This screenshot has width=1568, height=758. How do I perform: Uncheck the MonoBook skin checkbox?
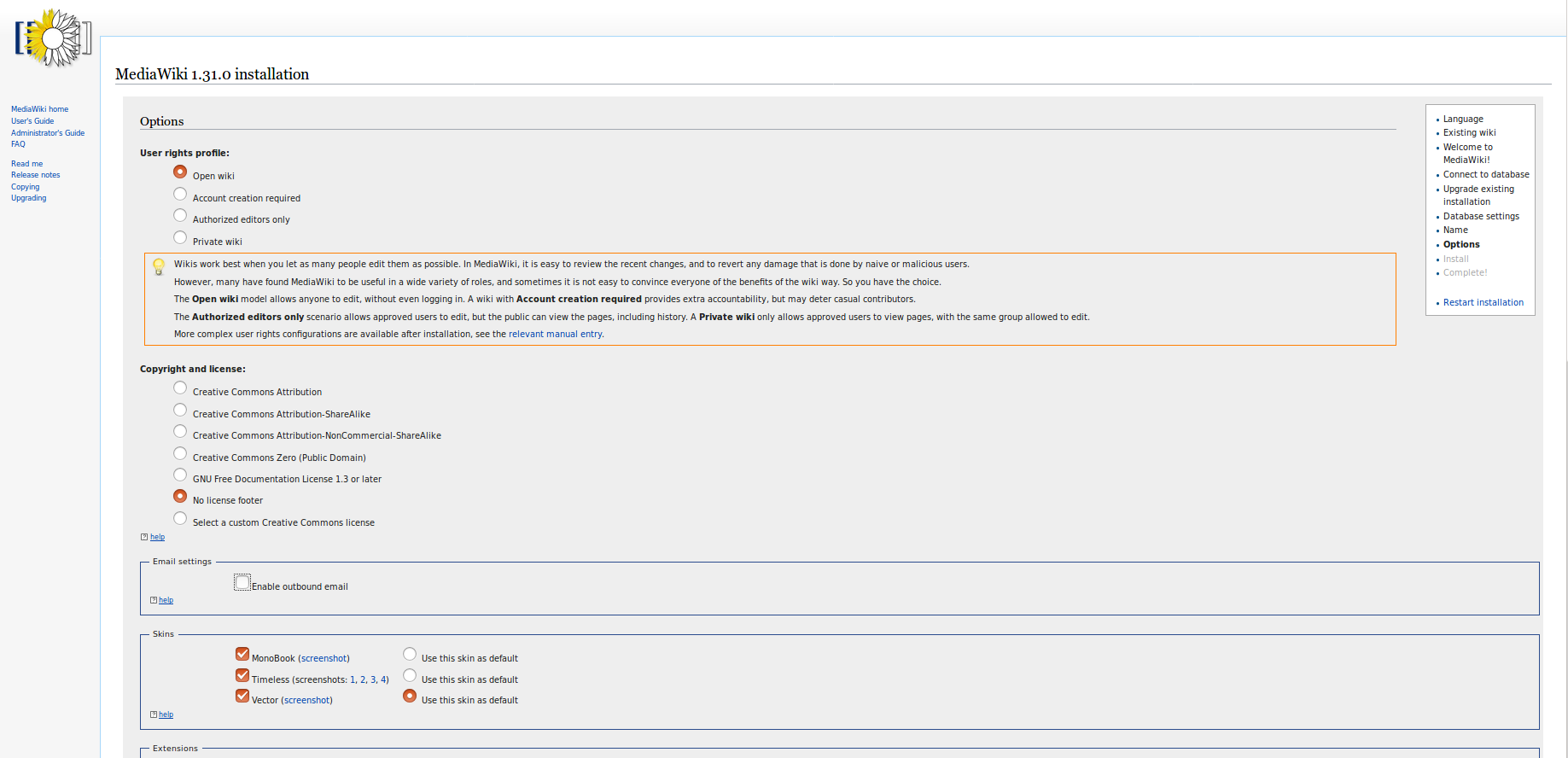[x=242, y=654]
